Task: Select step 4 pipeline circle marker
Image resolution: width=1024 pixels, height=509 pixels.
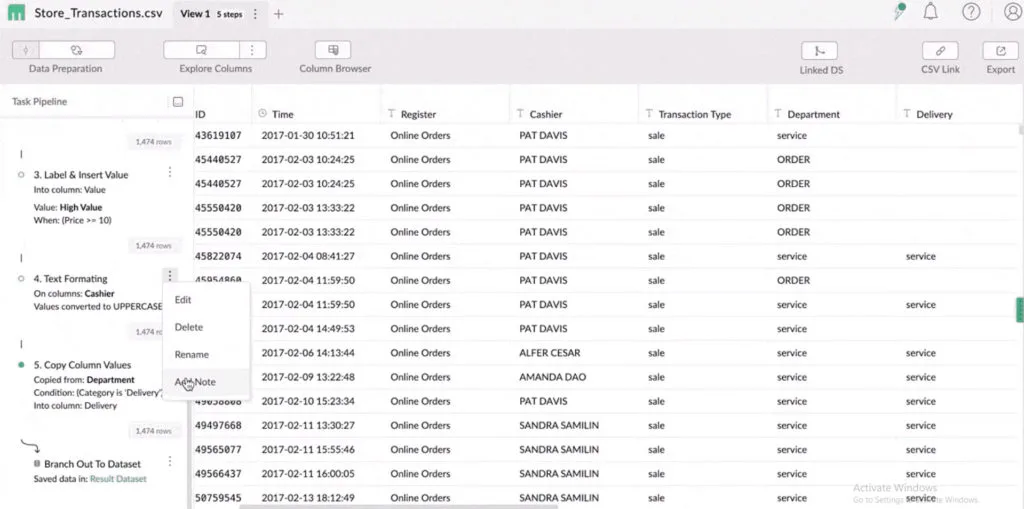Action: 21,278
